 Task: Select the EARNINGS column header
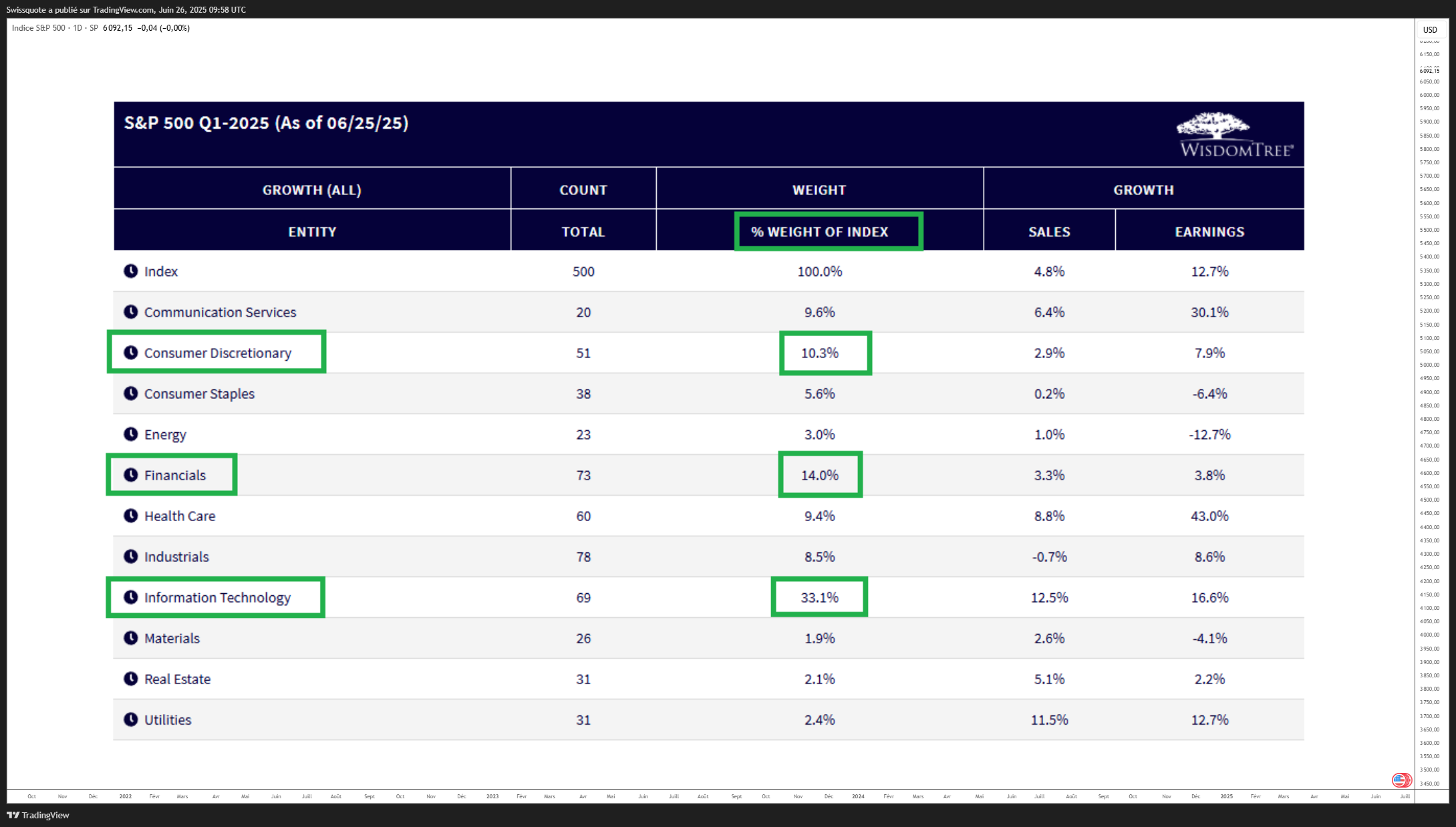(x=1209, y=232)
